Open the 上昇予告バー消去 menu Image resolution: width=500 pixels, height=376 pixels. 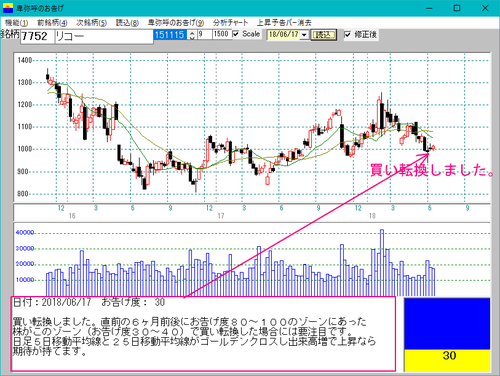click(284, 23)
